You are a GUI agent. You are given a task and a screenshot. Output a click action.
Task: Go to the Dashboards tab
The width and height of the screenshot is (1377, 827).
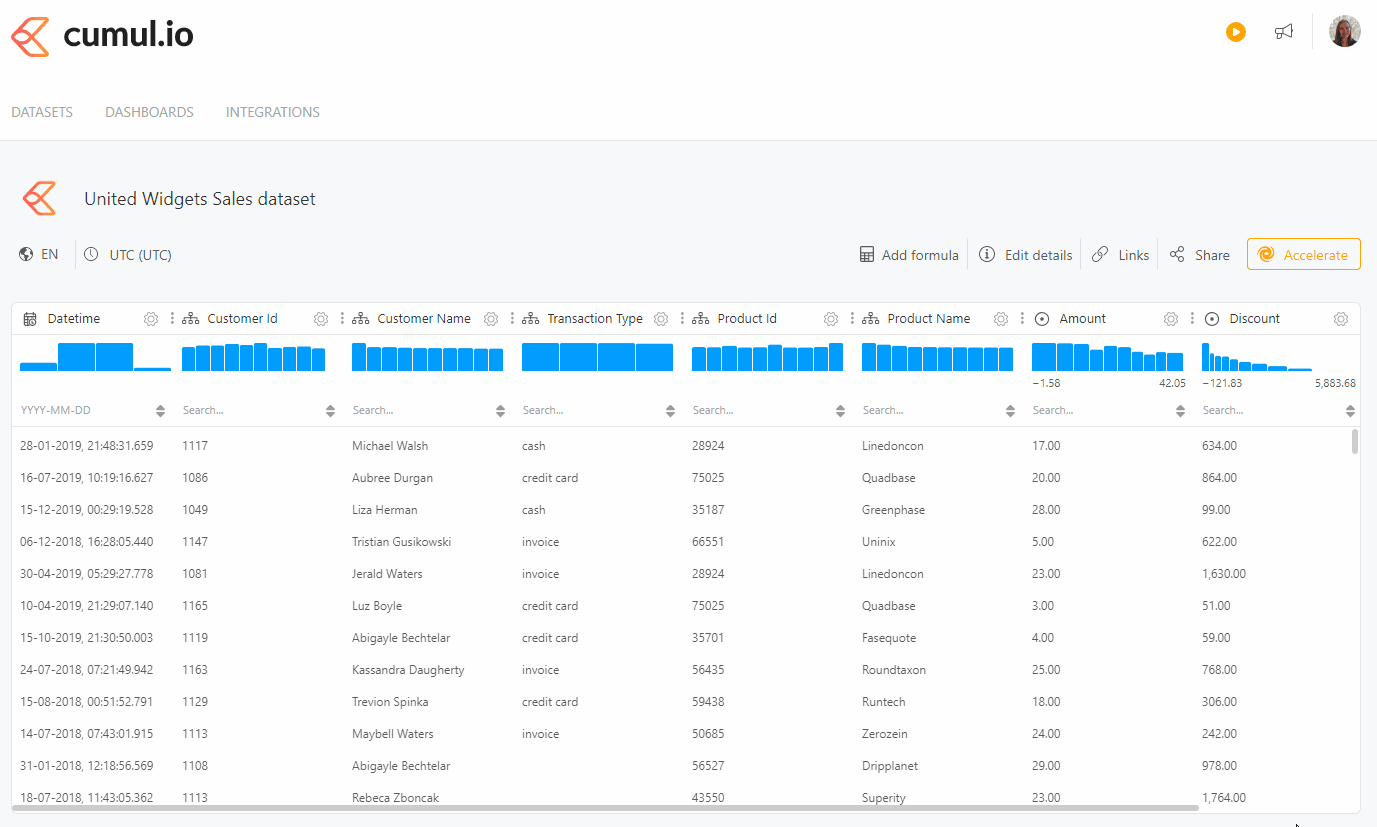(x=149, y=112)
